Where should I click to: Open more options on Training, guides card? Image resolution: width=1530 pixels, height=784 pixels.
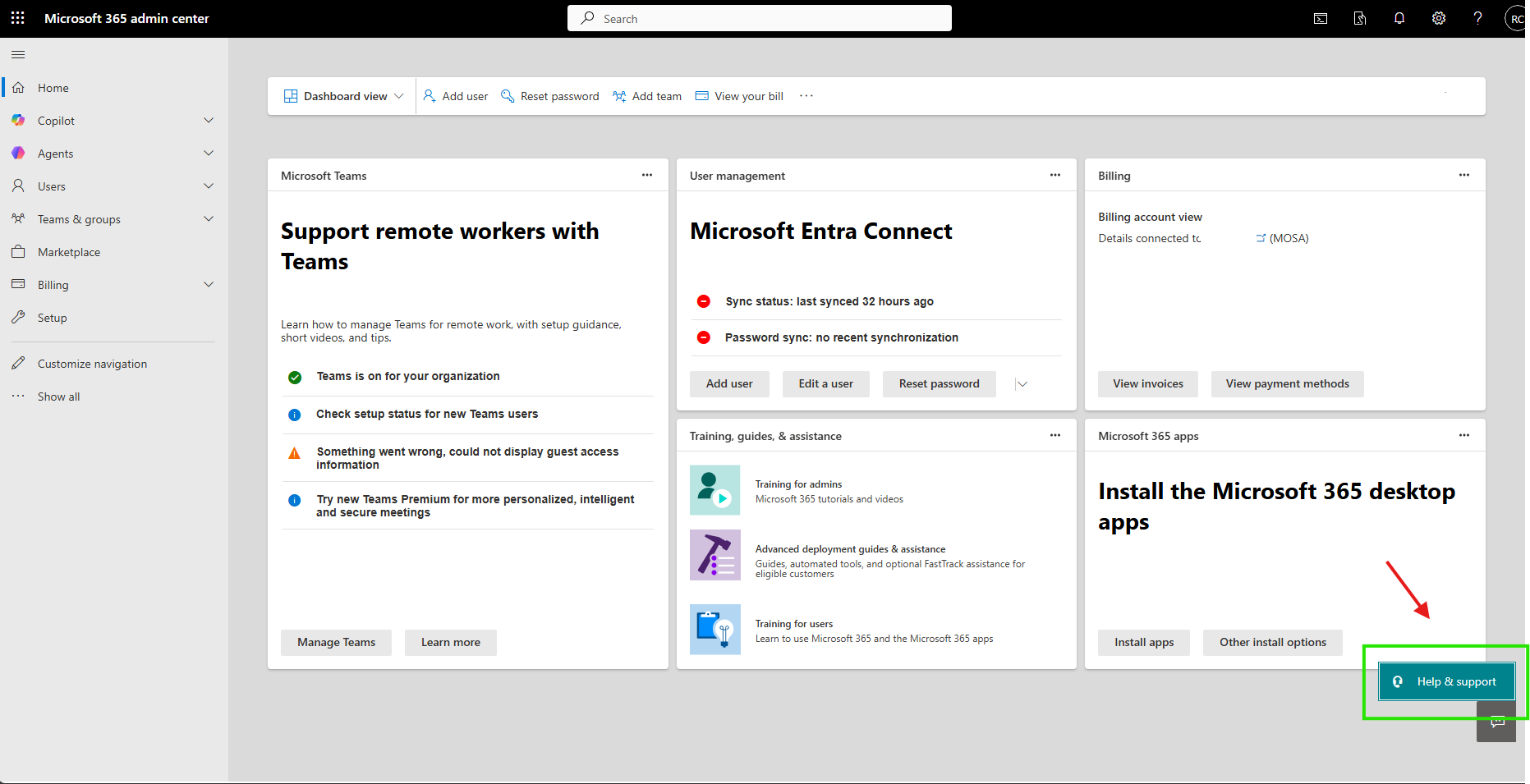pyautogui.click(x=1055, y=435)
